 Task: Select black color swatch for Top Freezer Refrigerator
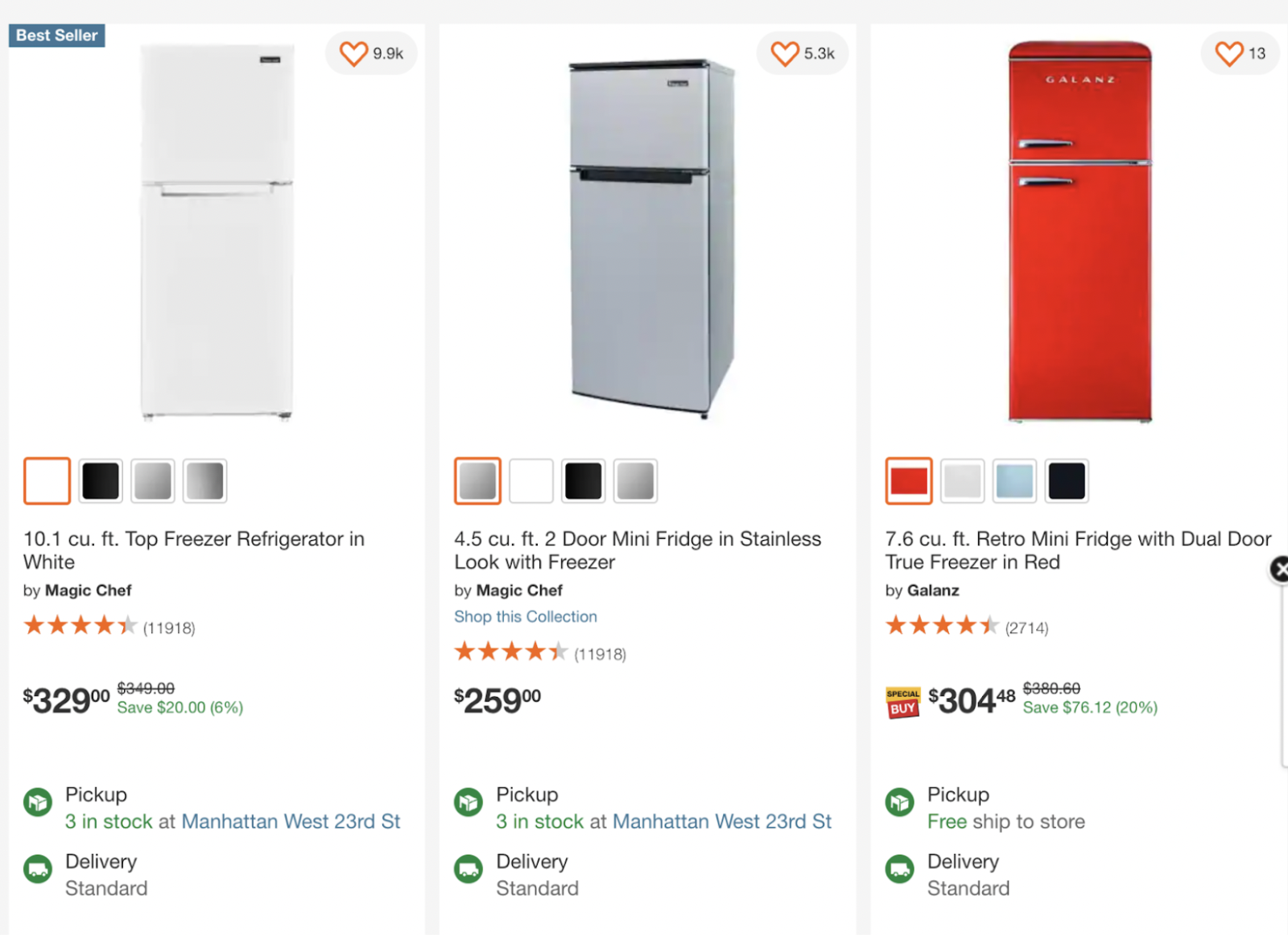pos(101,481)
